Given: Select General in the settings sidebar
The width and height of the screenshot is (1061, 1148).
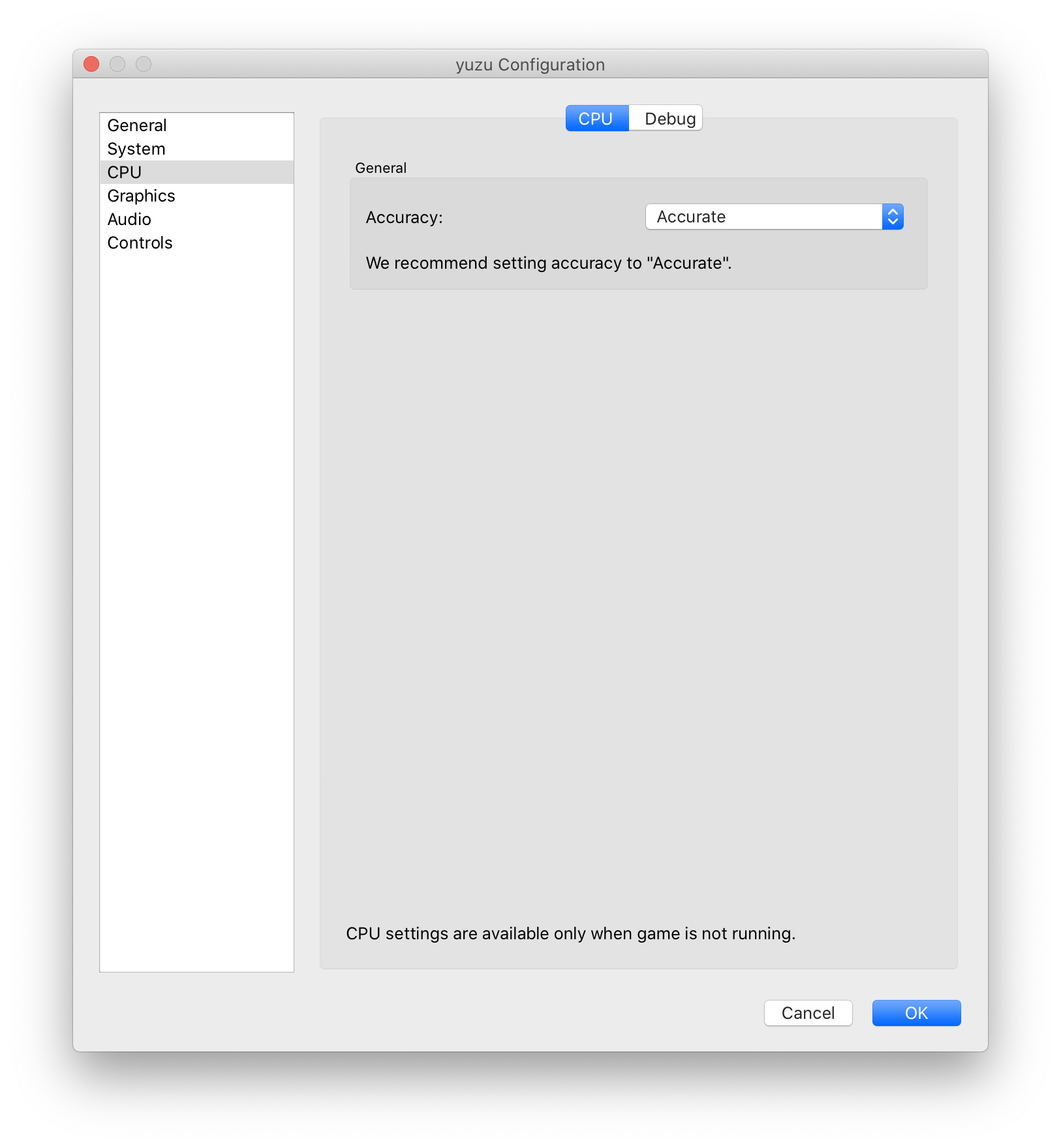Looking at the screenshot, I should pyautogui.click(x=196, y=125).
